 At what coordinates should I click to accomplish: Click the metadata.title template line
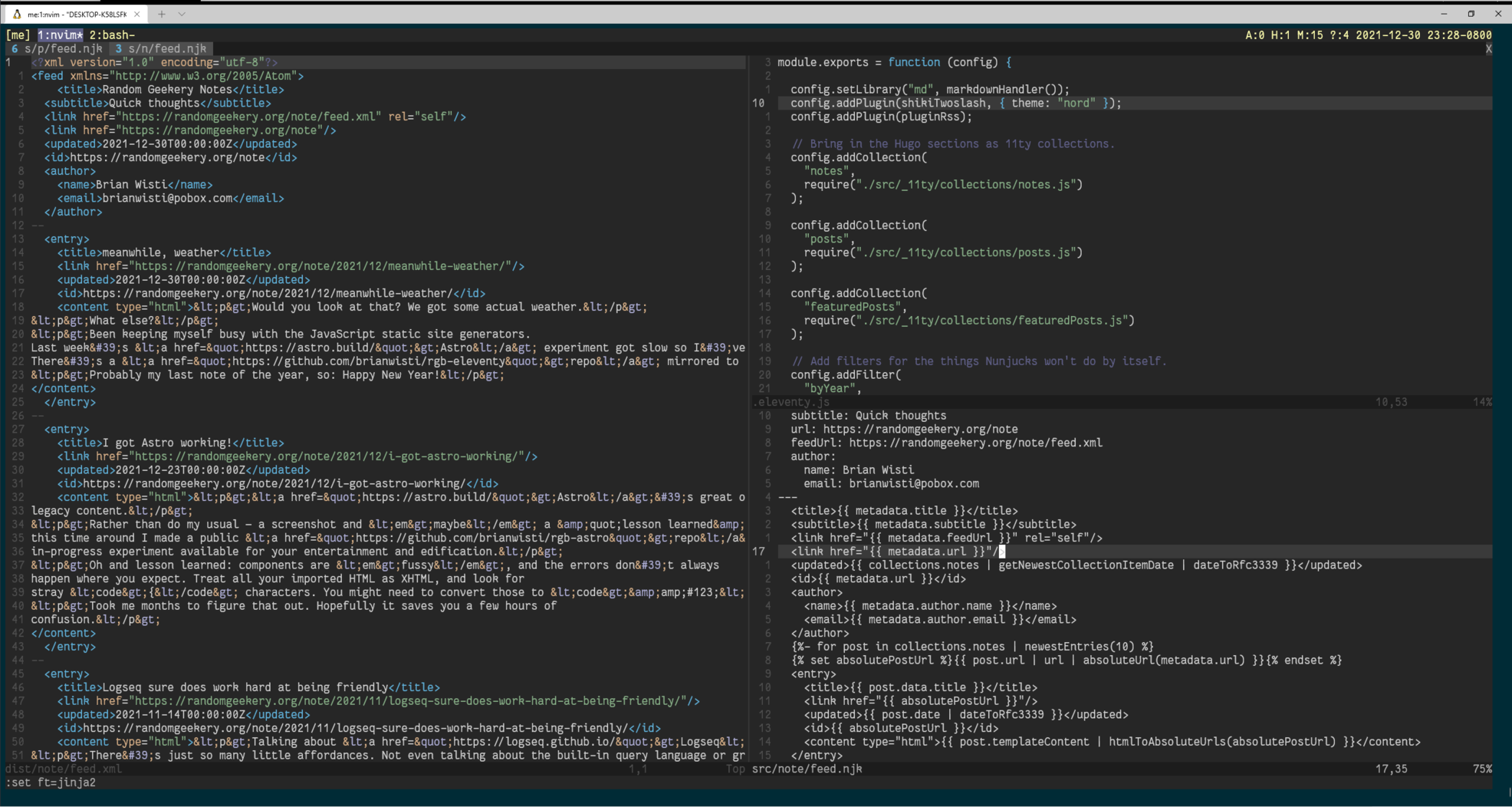click(x=904, y=511)
